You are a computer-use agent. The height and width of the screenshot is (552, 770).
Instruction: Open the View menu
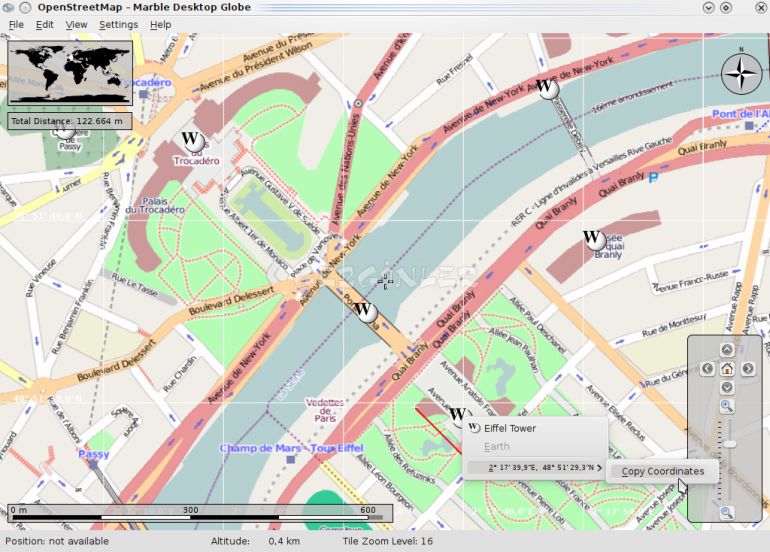coord(76,25)
